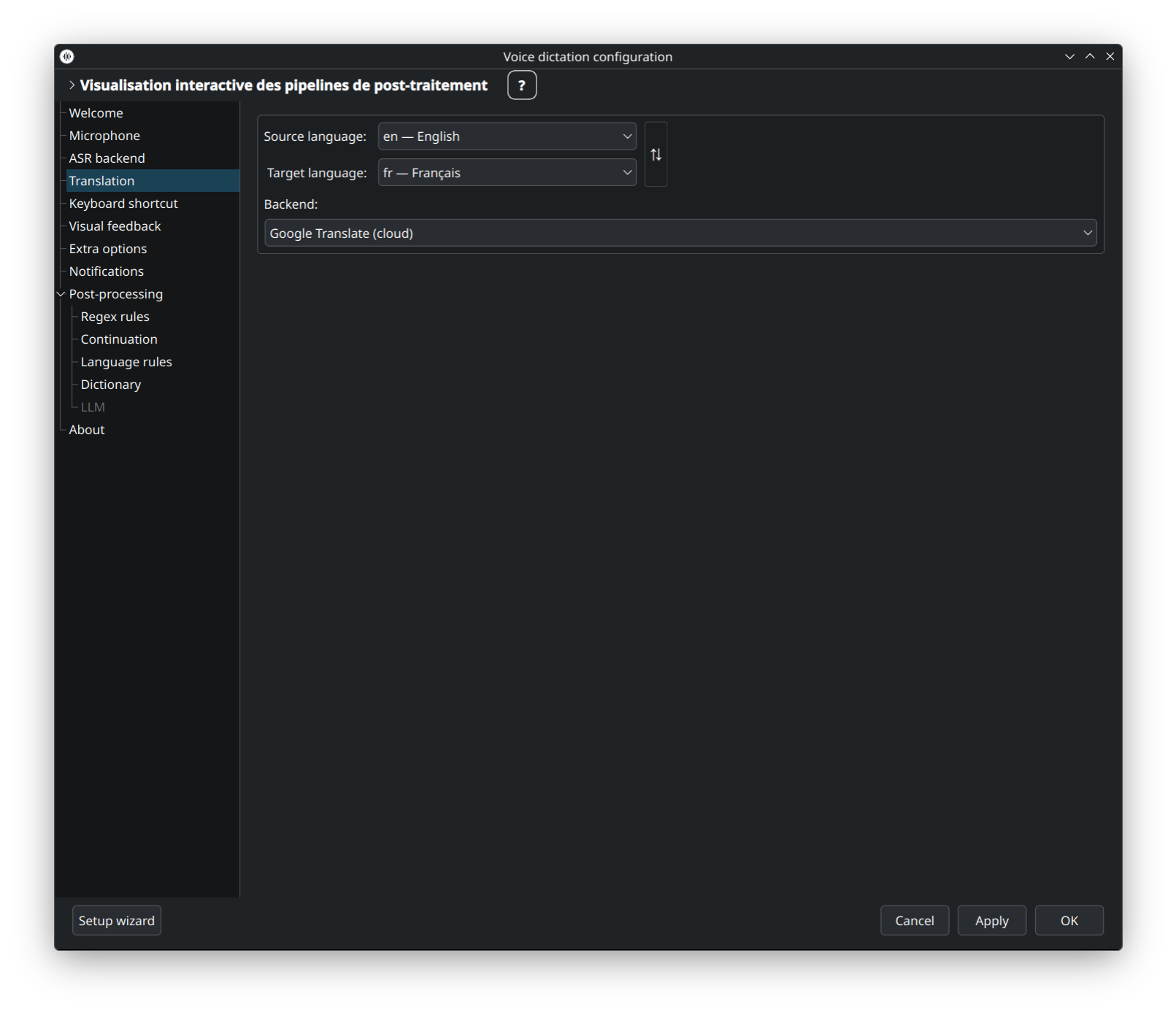Open the Continuation page
Image resolution: width=1176 pixels, height=1015 pixels.
(x=119, y=339)
